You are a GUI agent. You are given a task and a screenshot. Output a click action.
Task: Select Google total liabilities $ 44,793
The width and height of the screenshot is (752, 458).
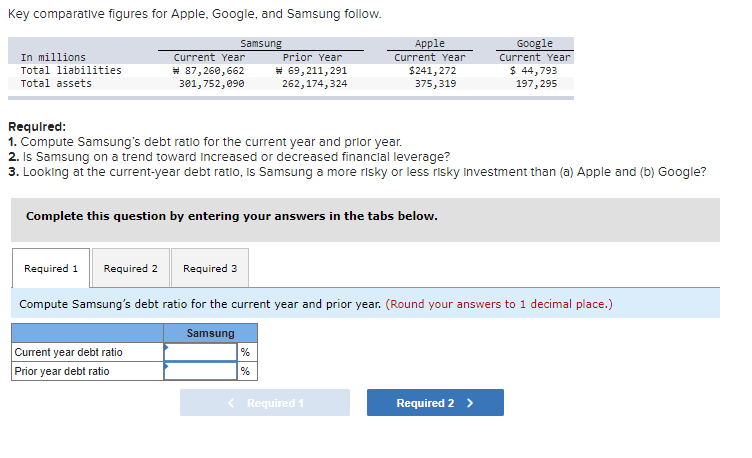point(533,70)
